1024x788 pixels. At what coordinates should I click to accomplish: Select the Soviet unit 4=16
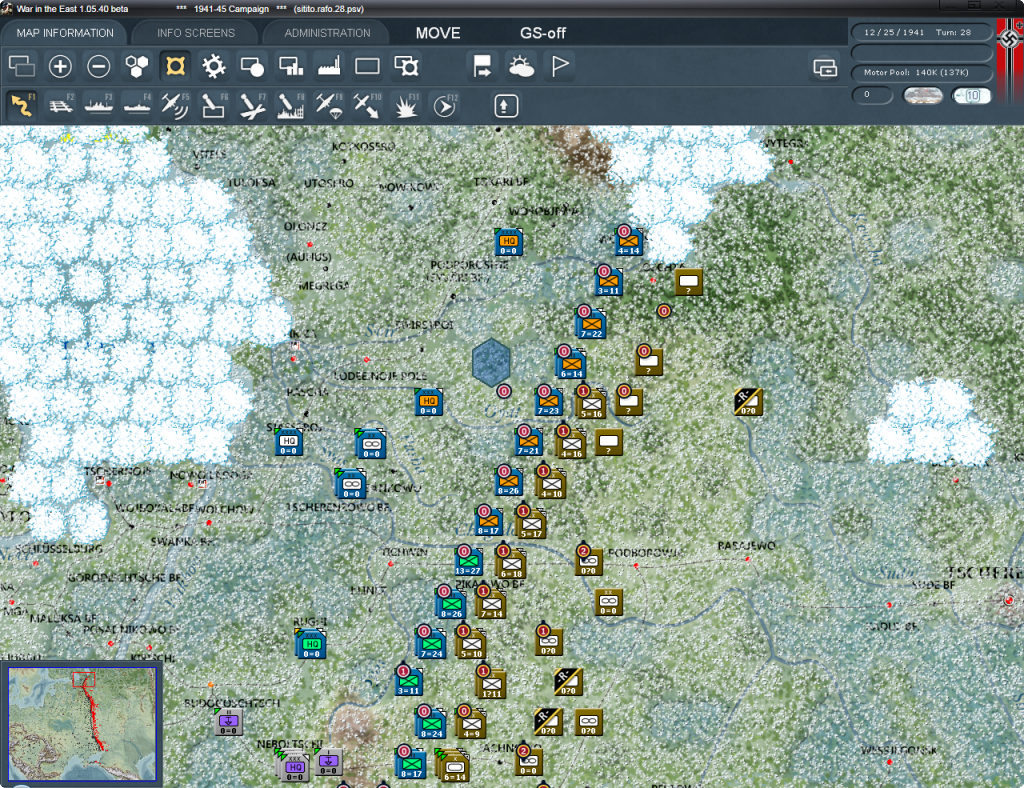click(x=571, y=445)
